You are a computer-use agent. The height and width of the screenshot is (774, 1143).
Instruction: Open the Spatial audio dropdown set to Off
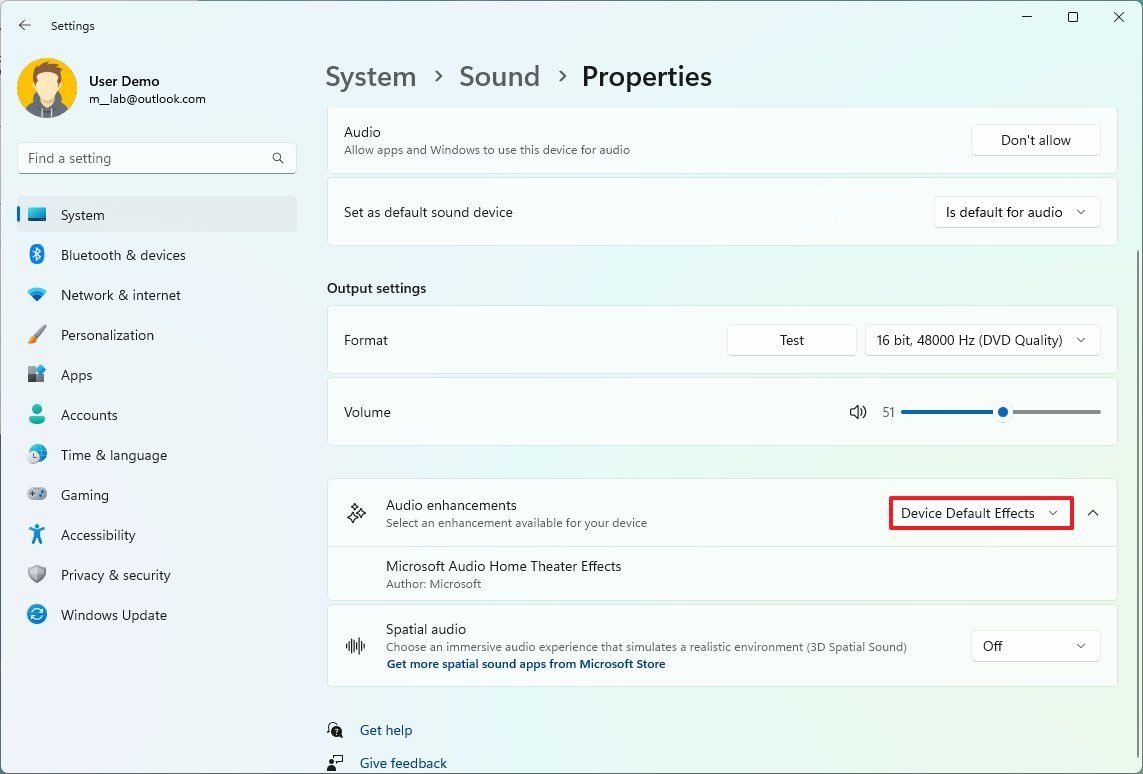[x=1035, y=646]
